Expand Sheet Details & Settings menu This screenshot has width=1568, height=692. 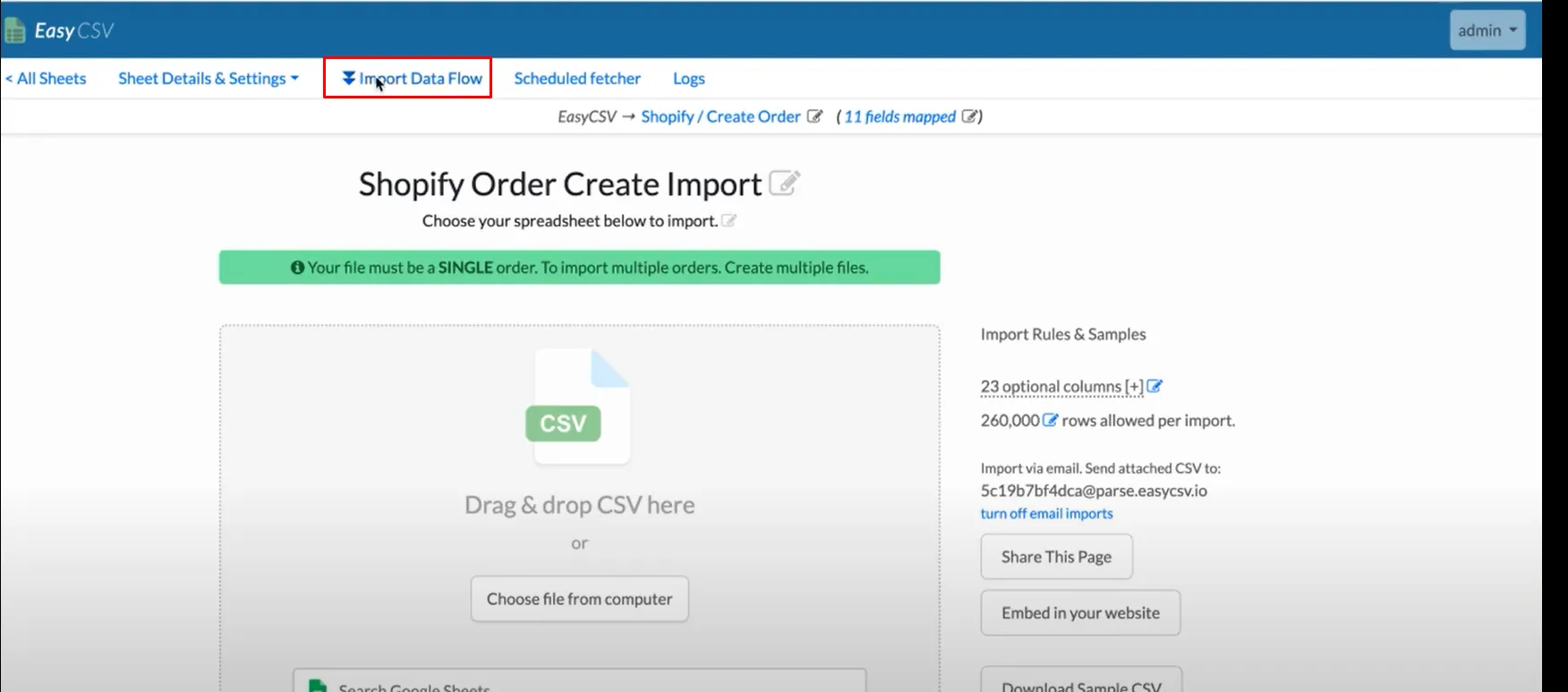(209, 79)
